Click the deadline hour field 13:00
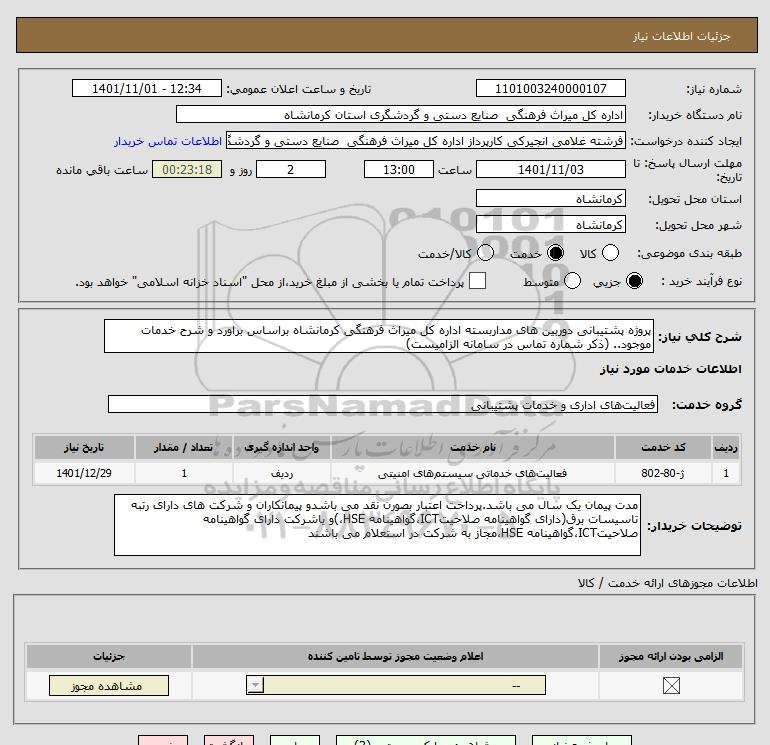770x745 pixels. tap(399, 169)
